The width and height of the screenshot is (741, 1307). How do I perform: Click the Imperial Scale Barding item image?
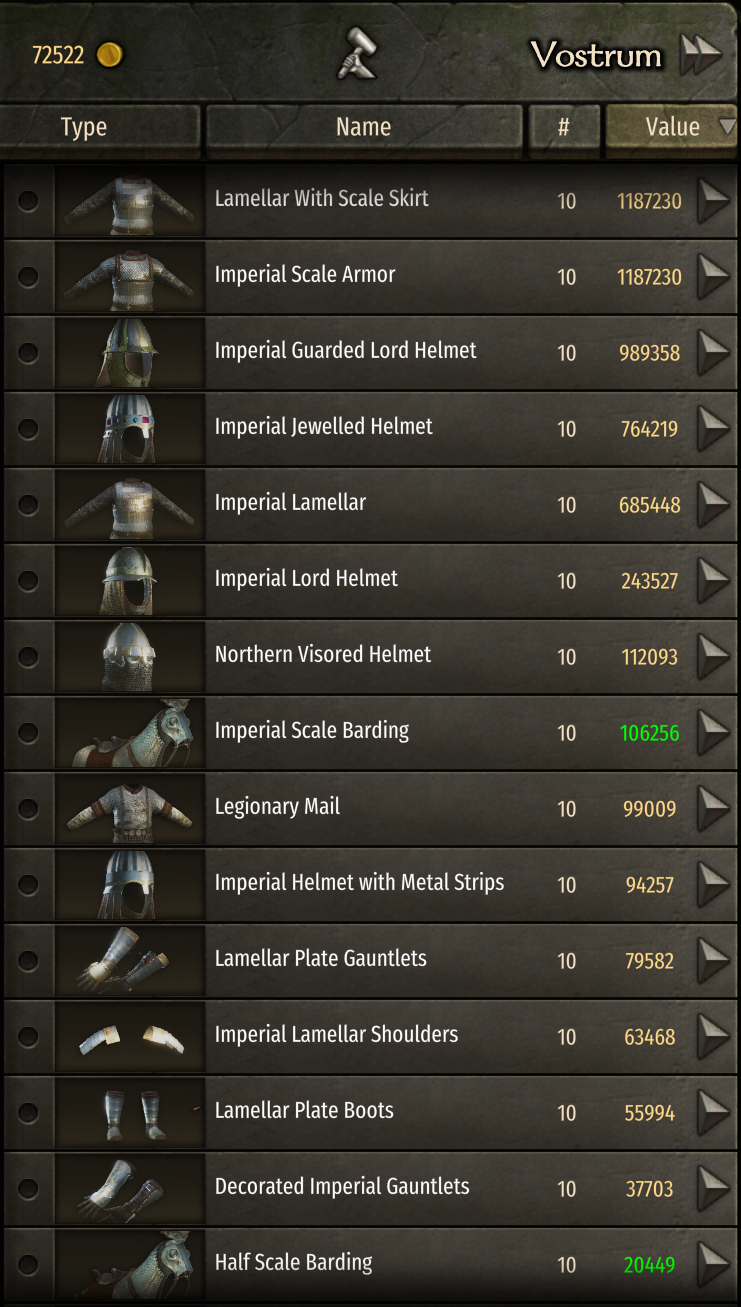(x=130, y=732)
